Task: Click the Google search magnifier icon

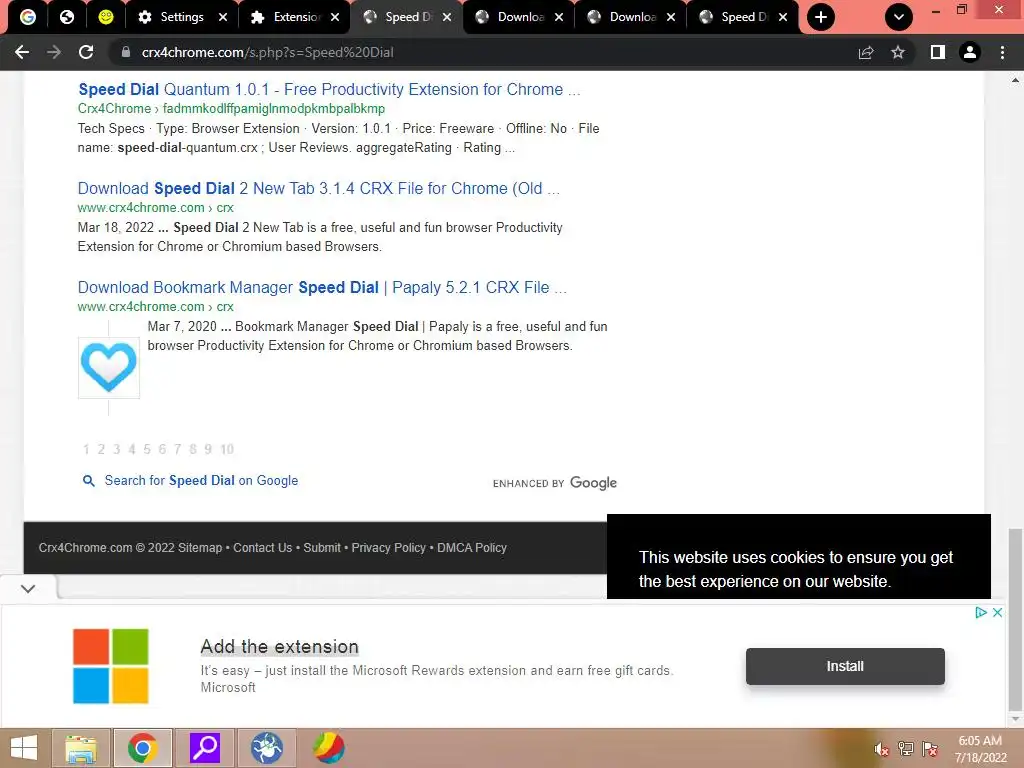Action: pos(88,481)
